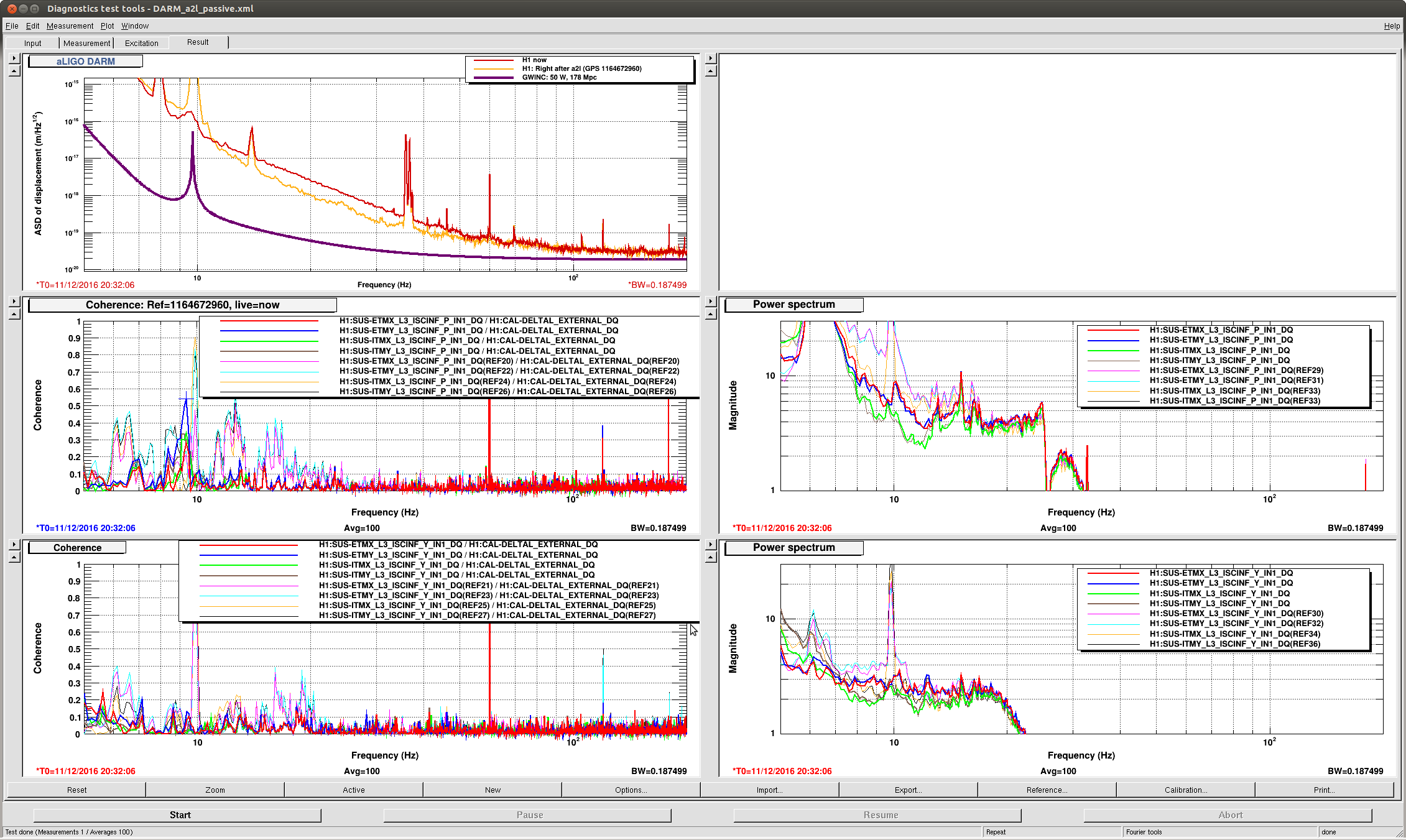Open the Window menu
Viewport: 1406px width, 840px height.
[x=135, y=26]
